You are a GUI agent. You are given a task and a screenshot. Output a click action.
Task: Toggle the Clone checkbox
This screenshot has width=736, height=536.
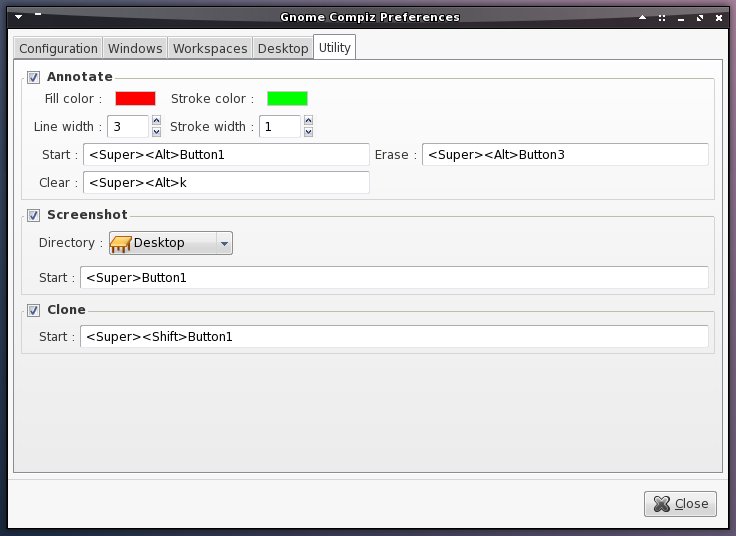click(x=33, y=310)
